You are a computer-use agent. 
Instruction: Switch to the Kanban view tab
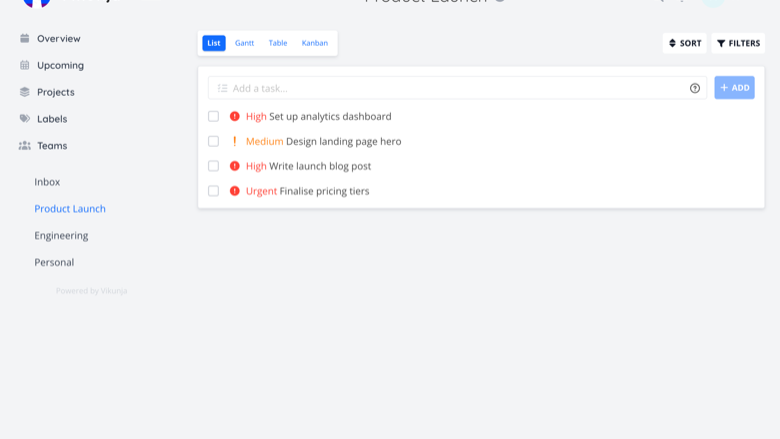(314, 43)
